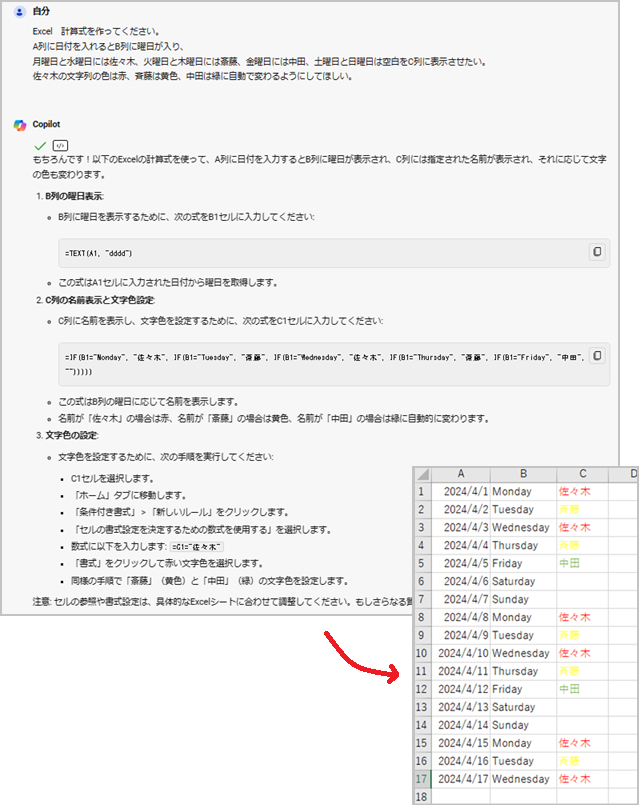Select all cells with the sheet corner triangle
The image size is (640, 806).
423,474
